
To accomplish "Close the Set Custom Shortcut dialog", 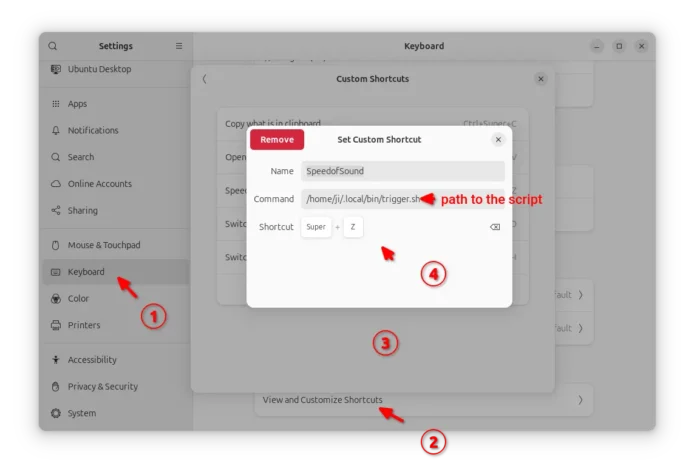I will pos(498,140).
